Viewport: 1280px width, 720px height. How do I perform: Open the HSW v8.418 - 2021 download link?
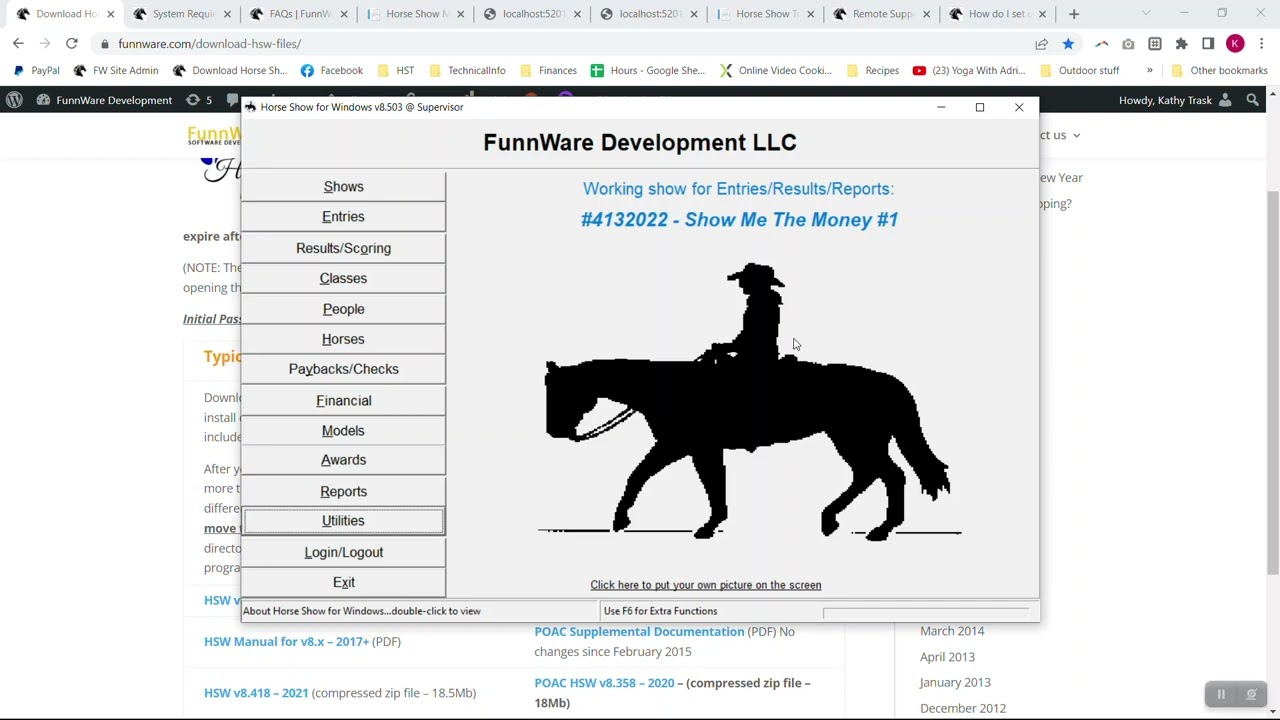(x=256, y=693)
